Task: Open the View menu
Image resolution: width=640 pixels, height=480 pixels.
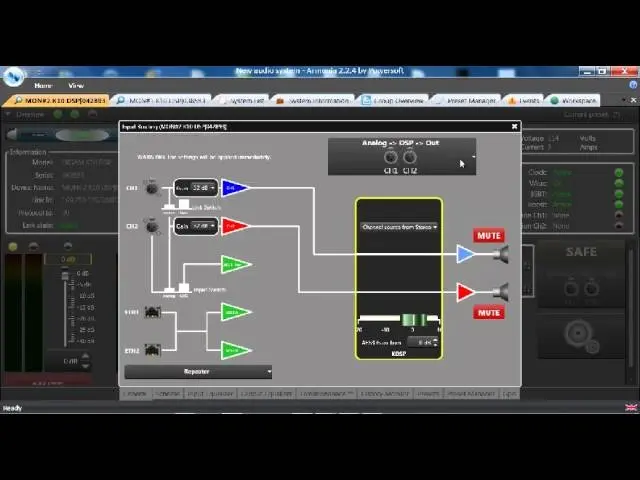Action: click(76, 86)
